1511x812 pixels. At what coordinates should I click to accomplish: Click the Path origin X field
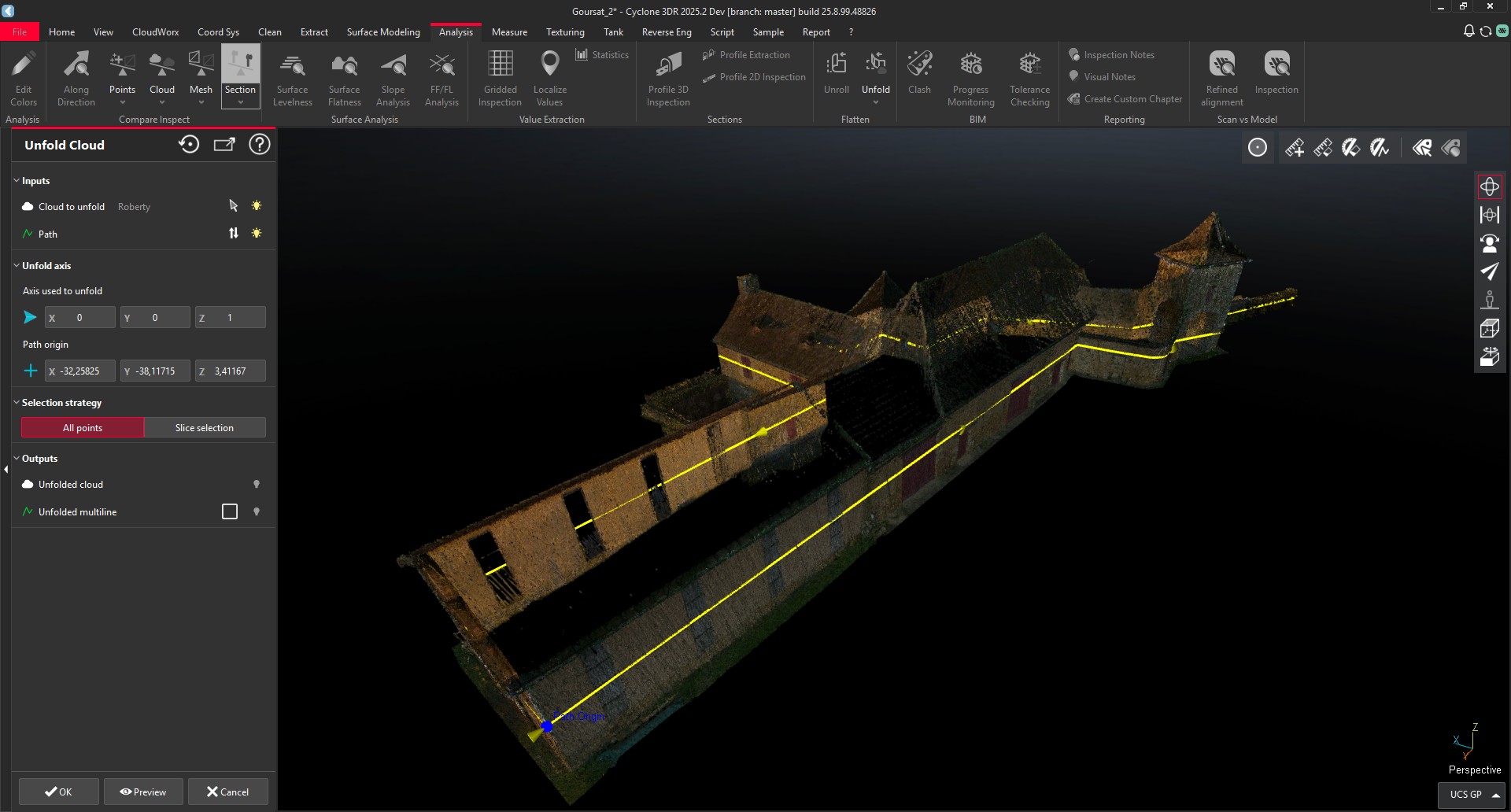click(x=79, y=371)
